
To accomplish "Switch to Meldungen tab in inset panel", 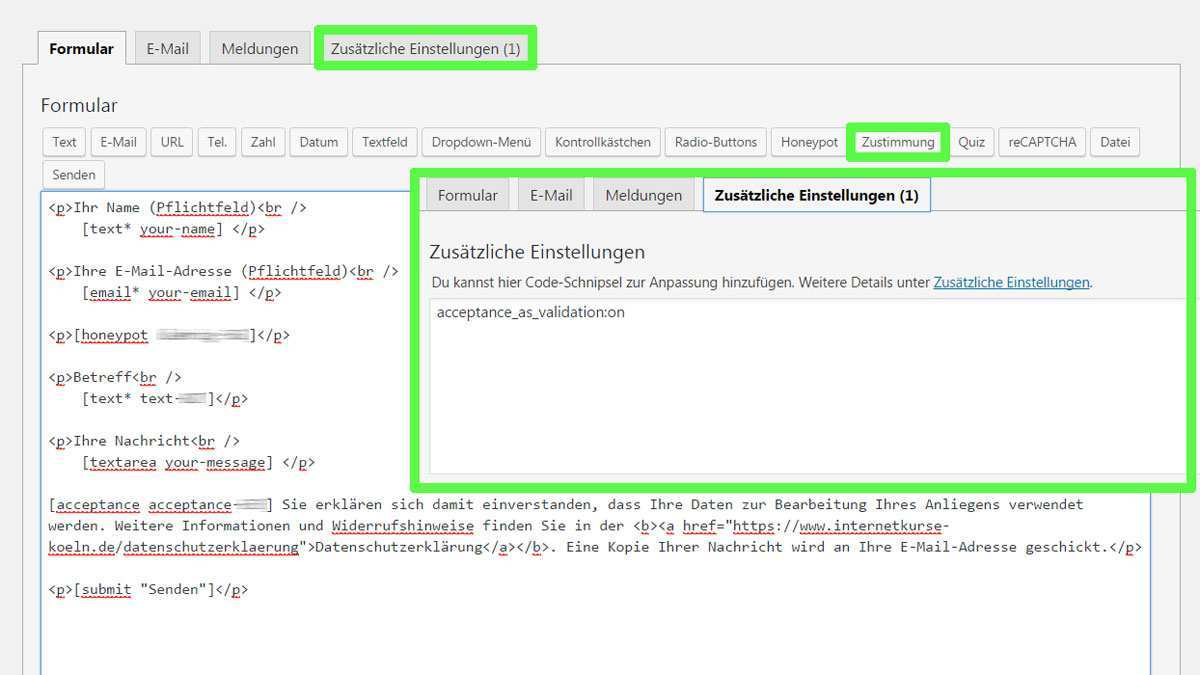I will click(x=643, y=196).
